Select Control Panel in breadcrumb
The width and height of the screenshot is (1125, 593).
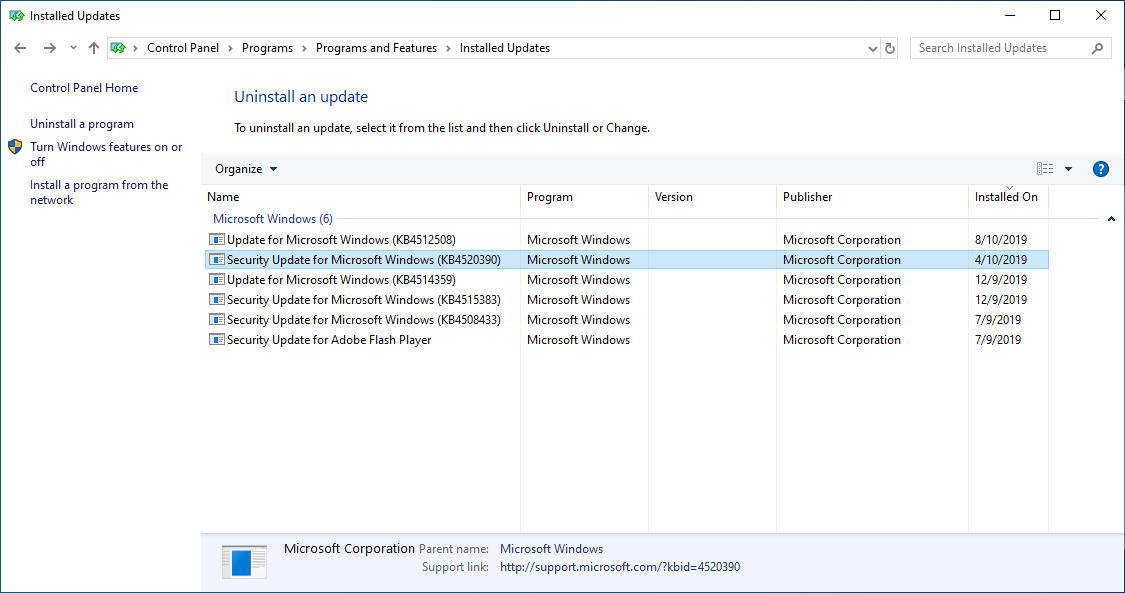tap(183, 48)
